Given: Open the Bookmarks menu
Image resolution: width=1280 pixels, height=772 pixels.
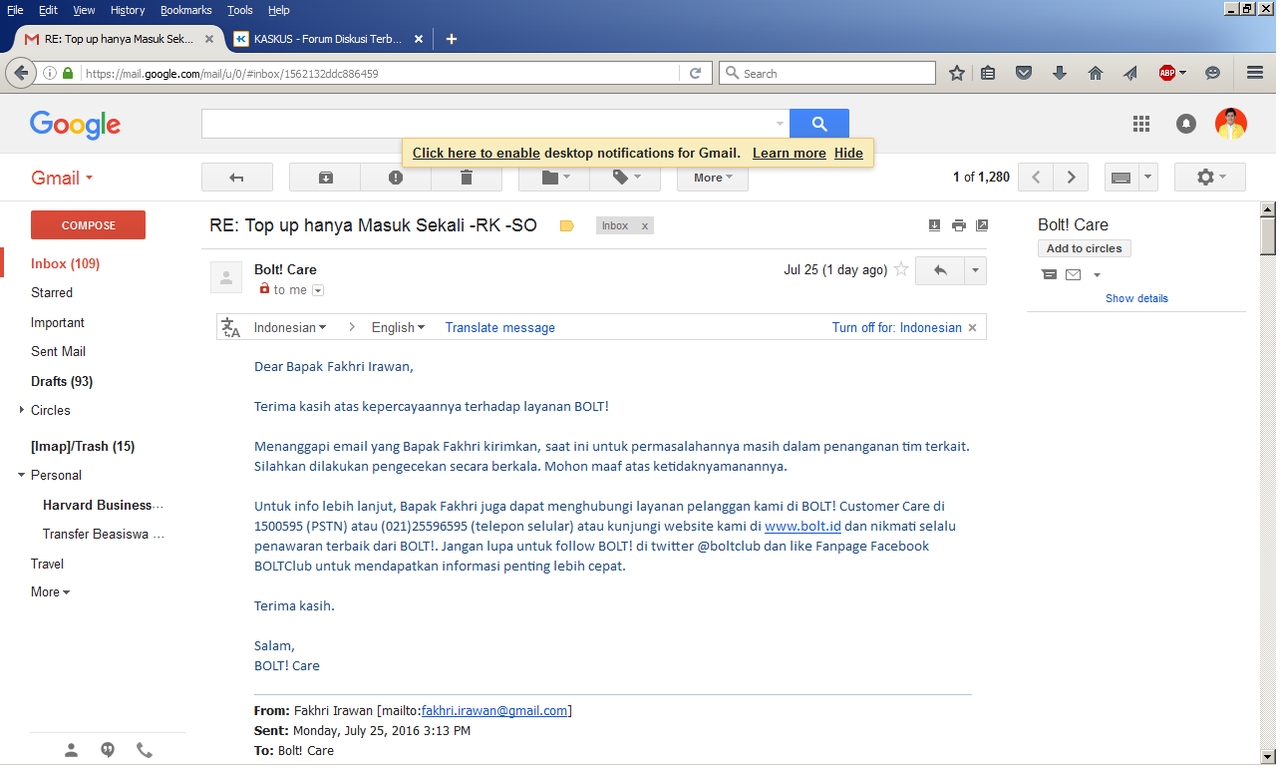Looking at the screenshot, I should pos(186,10).
